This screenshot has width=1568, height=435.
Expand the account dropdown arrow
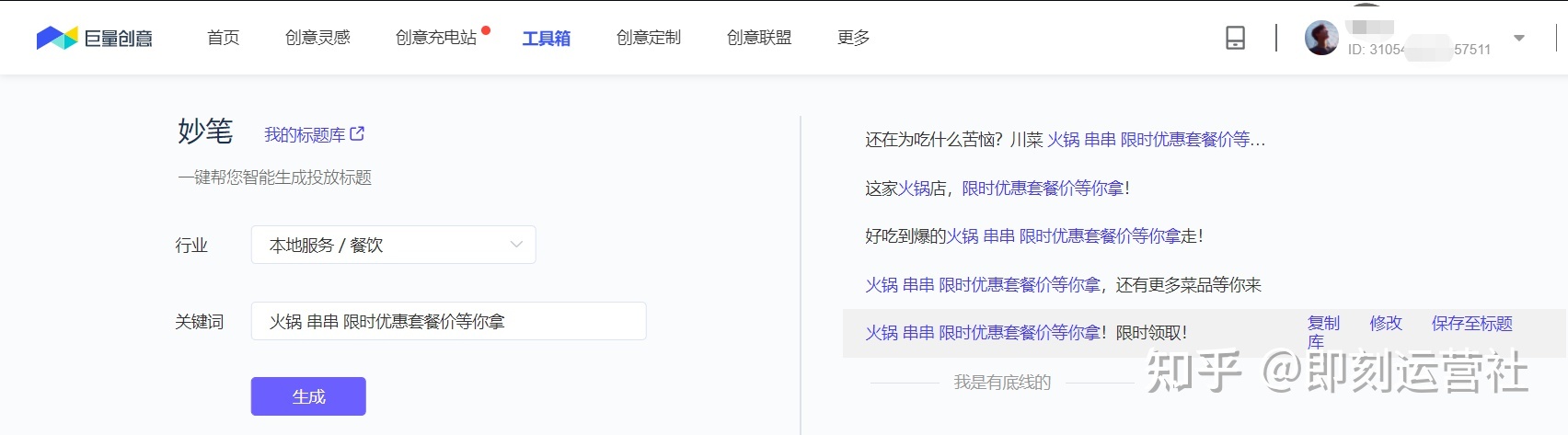(1518, 38)
